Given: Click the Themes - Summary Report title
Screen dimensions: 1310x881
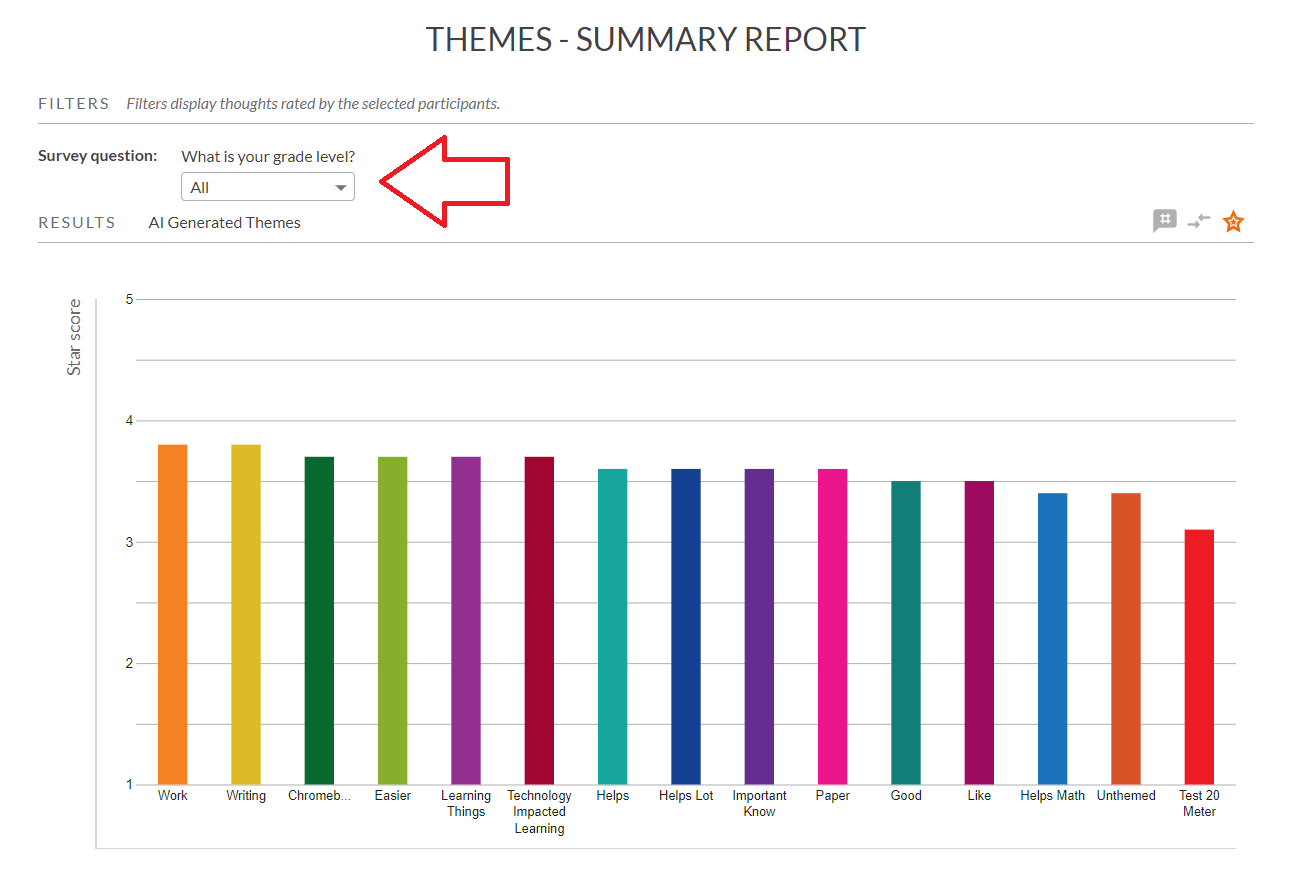Looking at the screenshot, I should 646,39.
